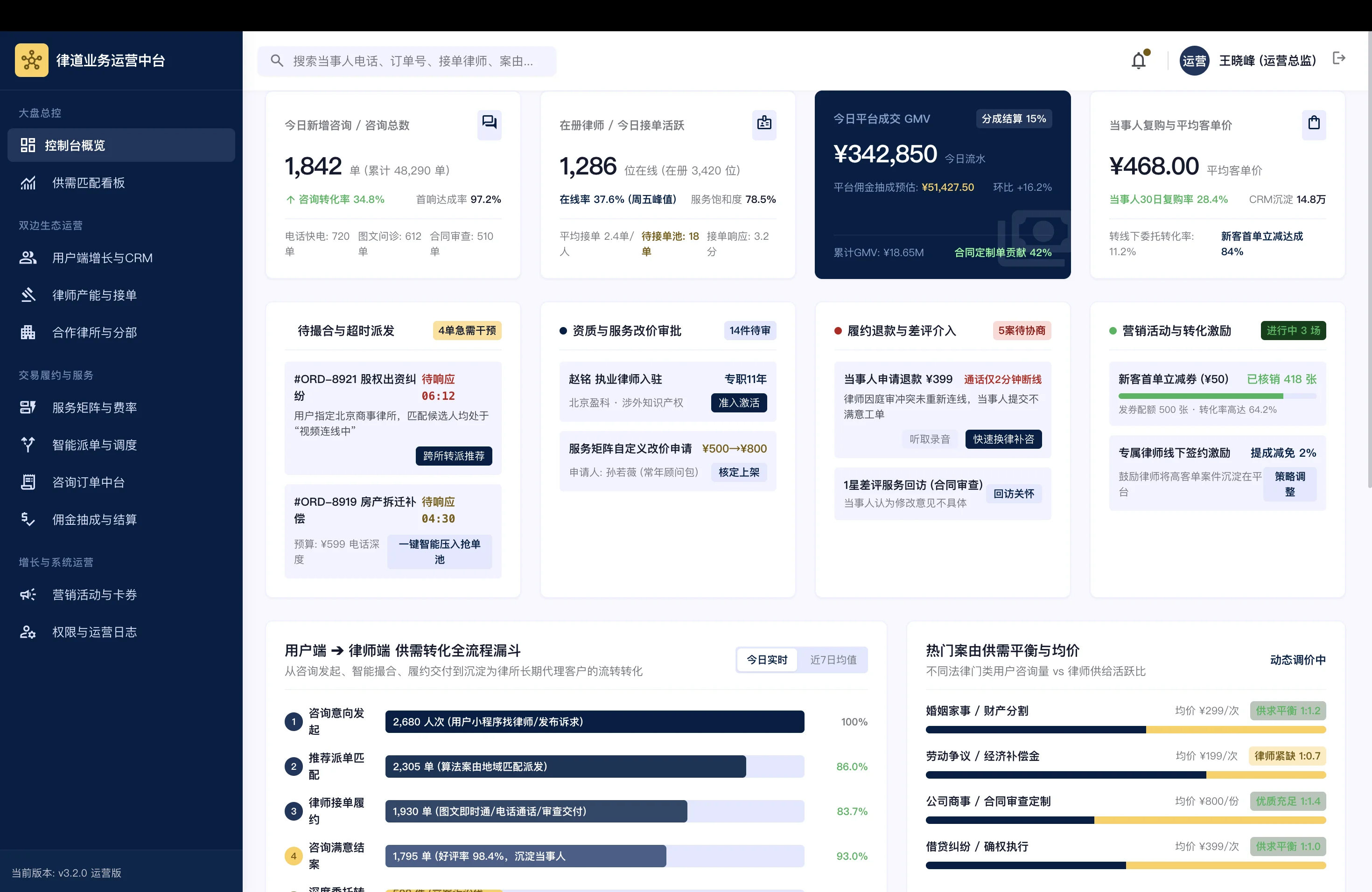This screenshot has width=1372, height=892.
Task: Click the 婚姻家事 supply-demand balance bar
Action: tap(1126, 730)
